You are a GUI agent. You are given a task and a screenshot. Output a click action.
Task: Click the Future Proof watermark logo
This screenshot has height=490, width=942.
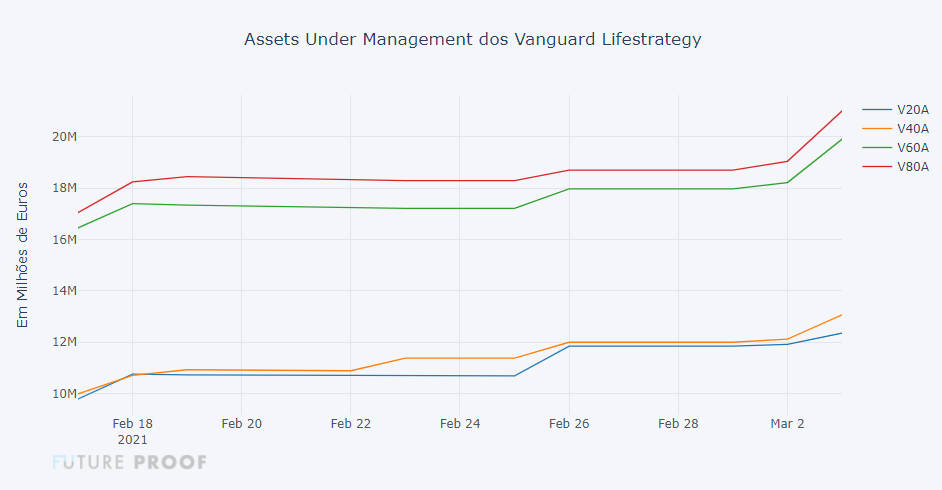pyautogui.click(x=130, y=462)
